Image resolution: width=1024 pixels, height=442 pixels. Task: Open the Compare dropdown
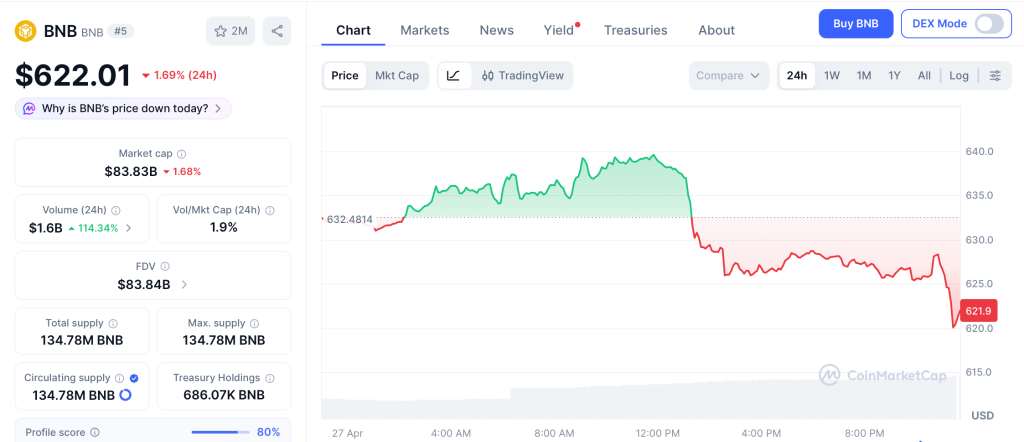pyautogui.click(x=728, y=75)
